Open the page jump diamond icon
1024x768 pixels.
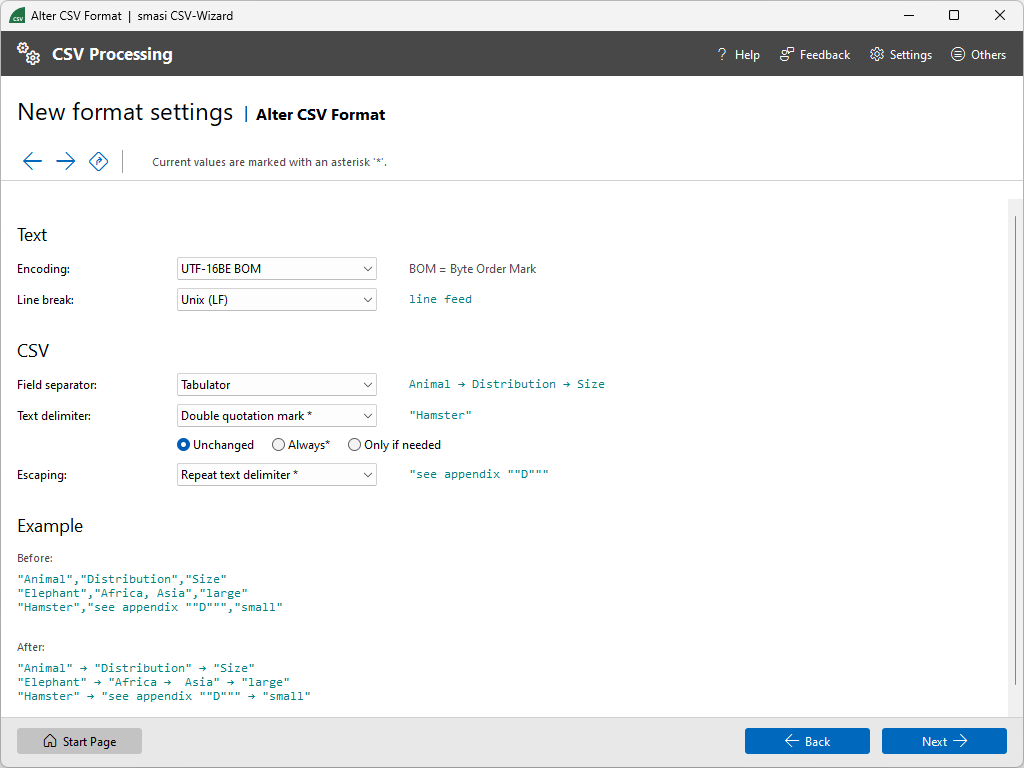pos(98,161)
